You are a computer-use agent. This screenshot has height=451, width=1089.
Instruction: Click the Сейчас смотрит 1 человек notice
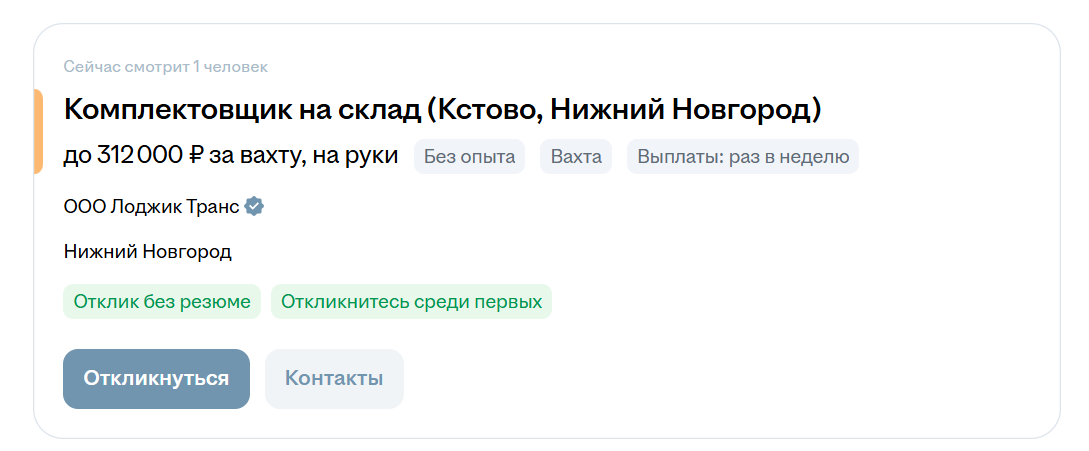pyautogui.click(x=166, y=67)
